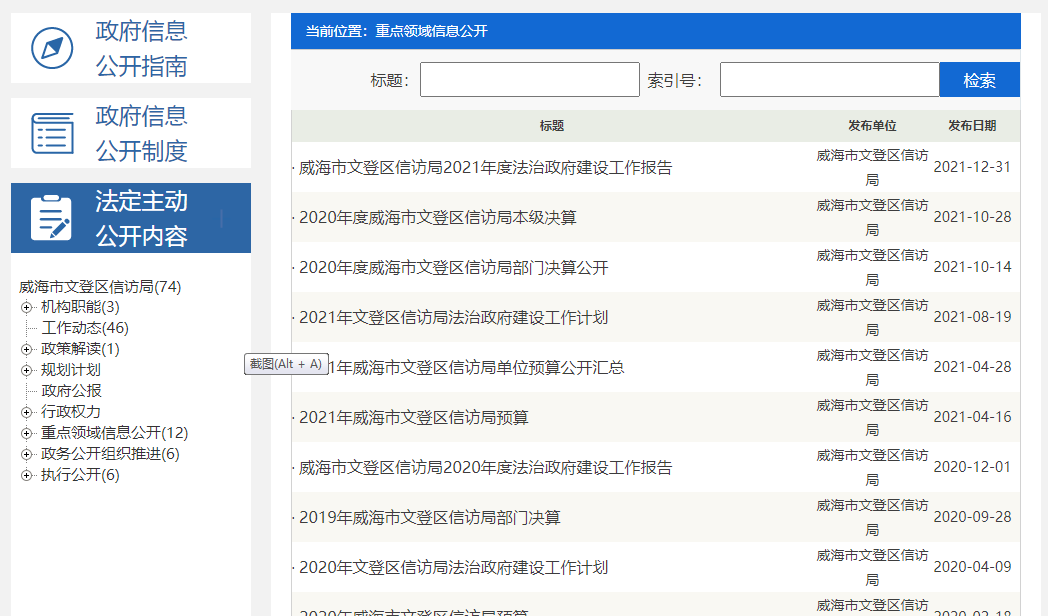Click the compass icon for 政府信息公开指南
The image size is (1048, 616).
click(52, 48)
